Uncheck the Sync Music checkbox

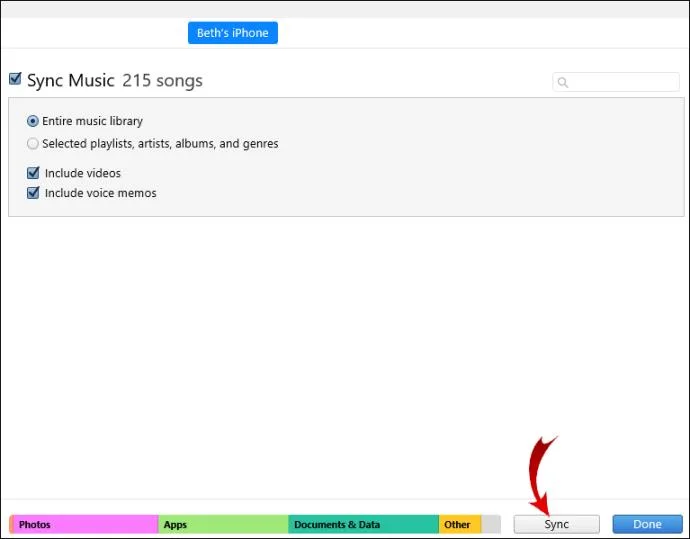coord(15,79)
